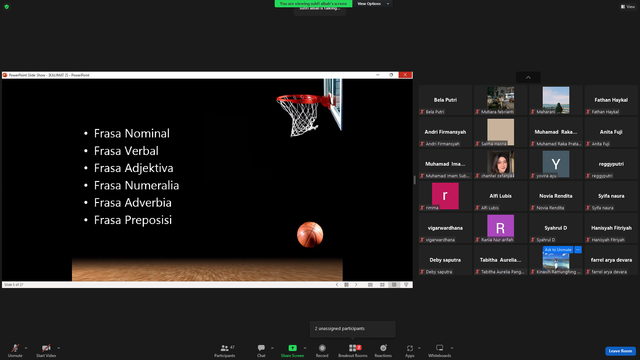Click rimma's pink r avatar tile
Viewport: 640px width, 360px height.
point(445,196)
